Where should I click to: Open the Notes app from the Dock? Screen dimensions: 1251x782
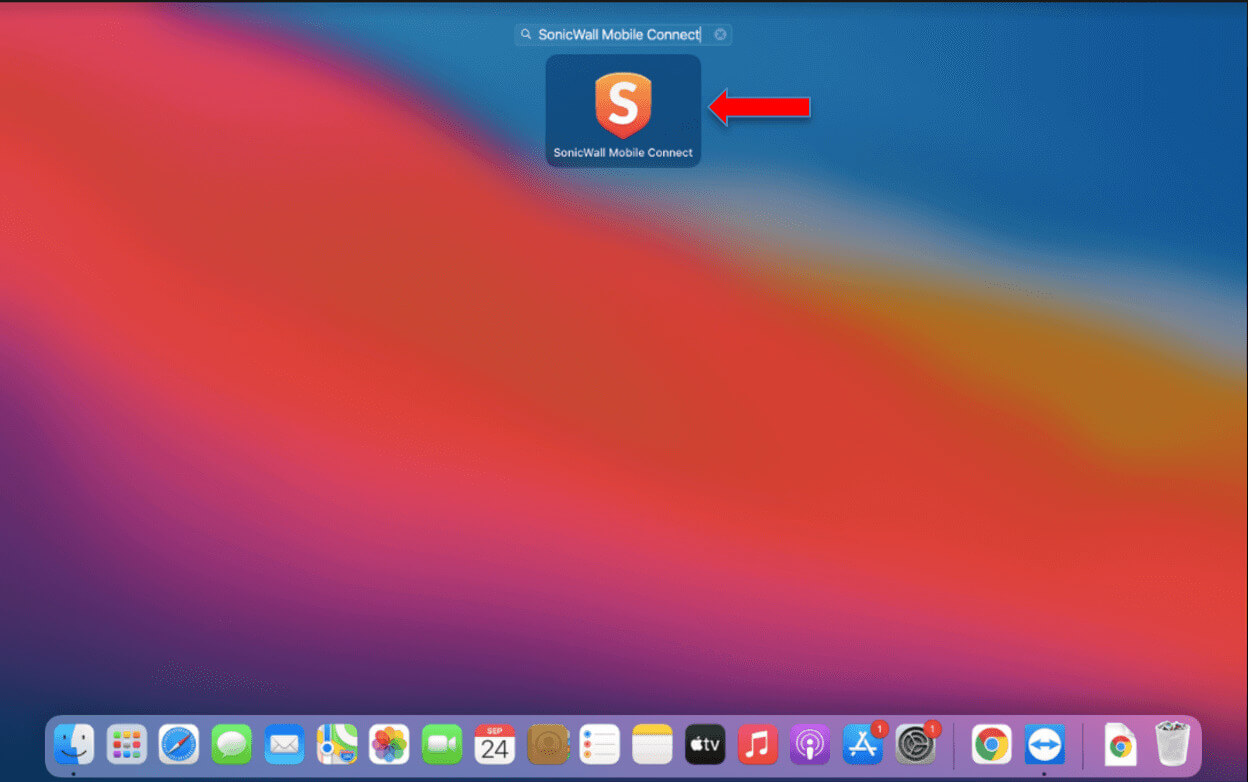[651, 744]
